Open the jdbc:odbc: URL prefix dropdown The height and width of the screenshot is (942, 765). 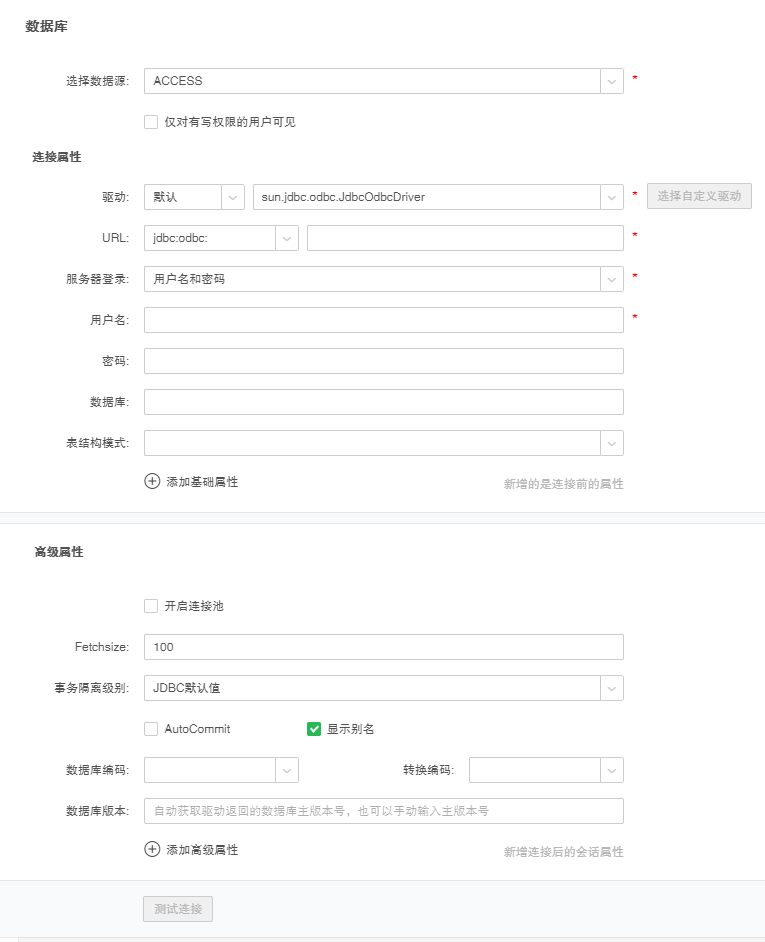click(221, 238)
